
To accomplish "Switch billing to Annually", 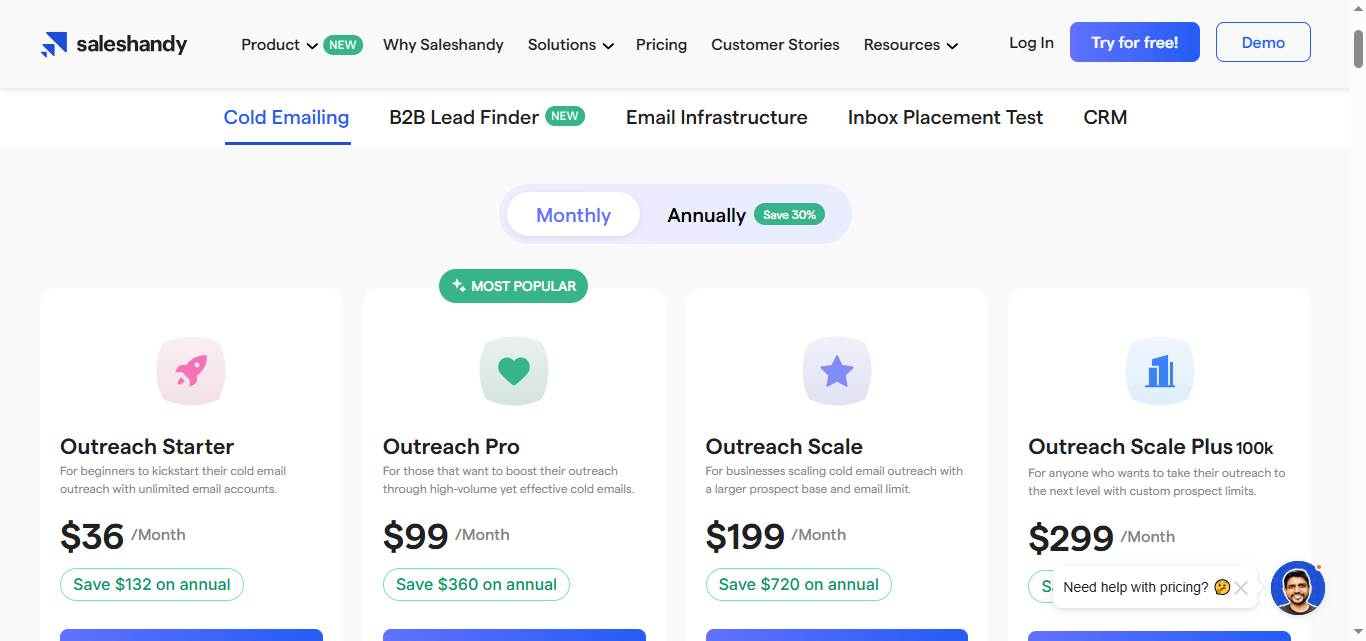I will pyautogui.click(x=706, y=214).
